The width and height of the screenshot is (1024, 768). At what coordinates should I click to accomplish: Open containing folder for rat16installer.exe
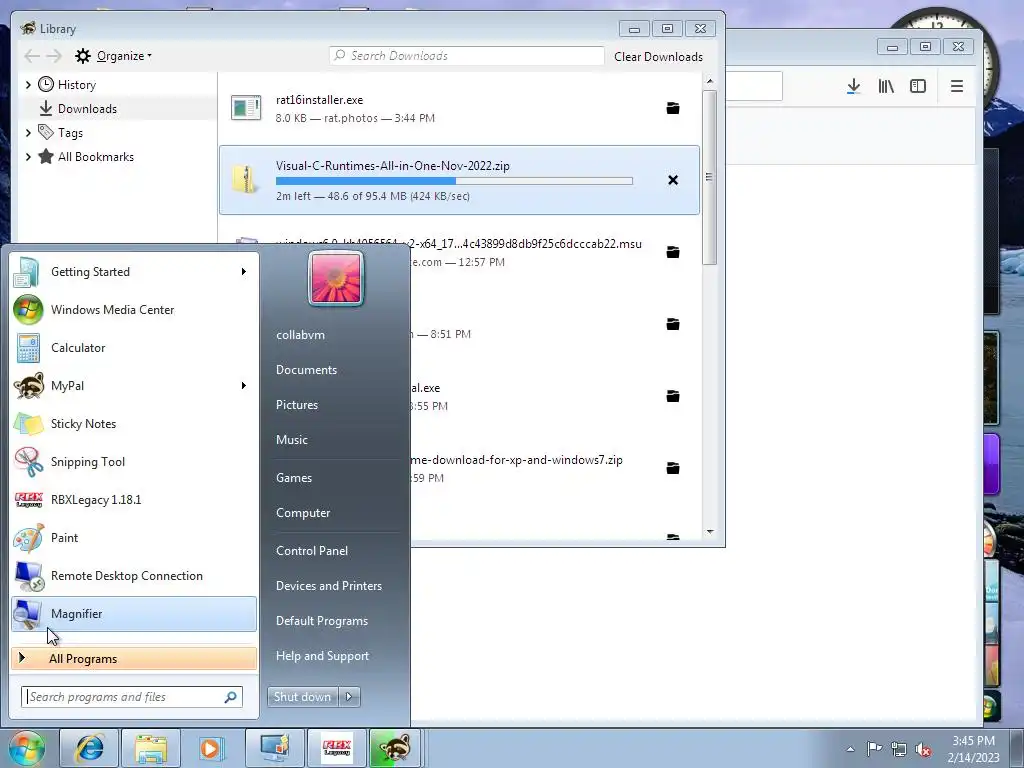point(673,108)
